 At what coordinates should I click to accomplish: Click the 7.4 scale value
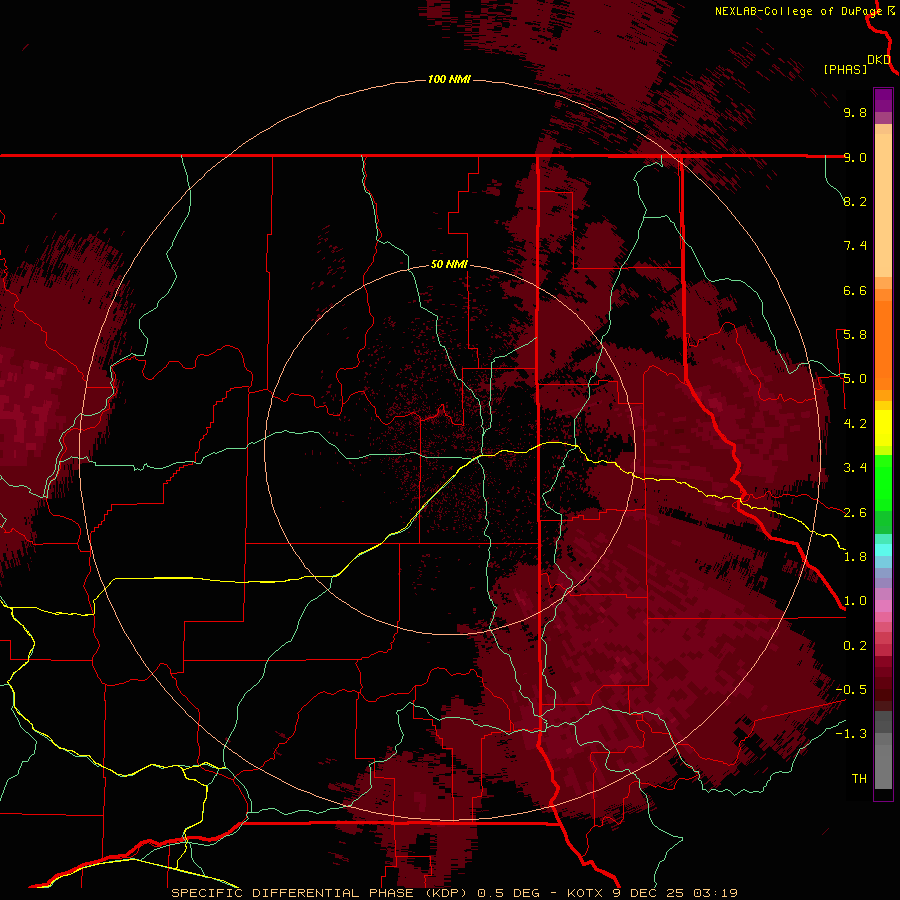[855, 246]
